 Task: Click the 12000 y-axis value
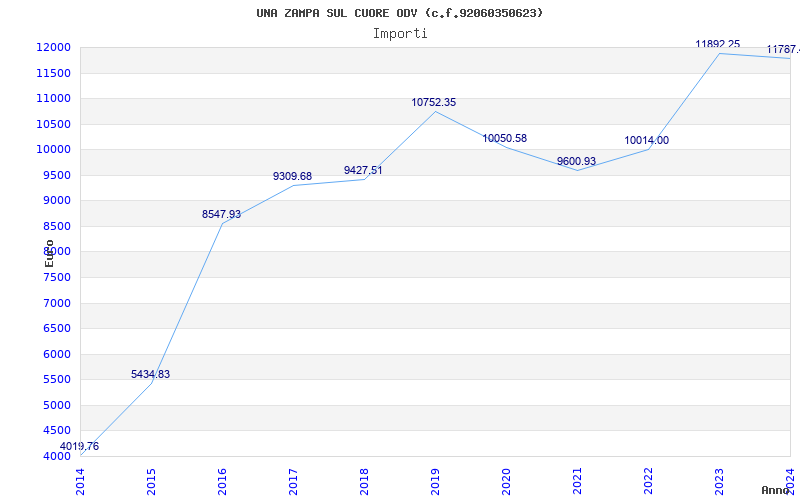click(x=53, y=47)
